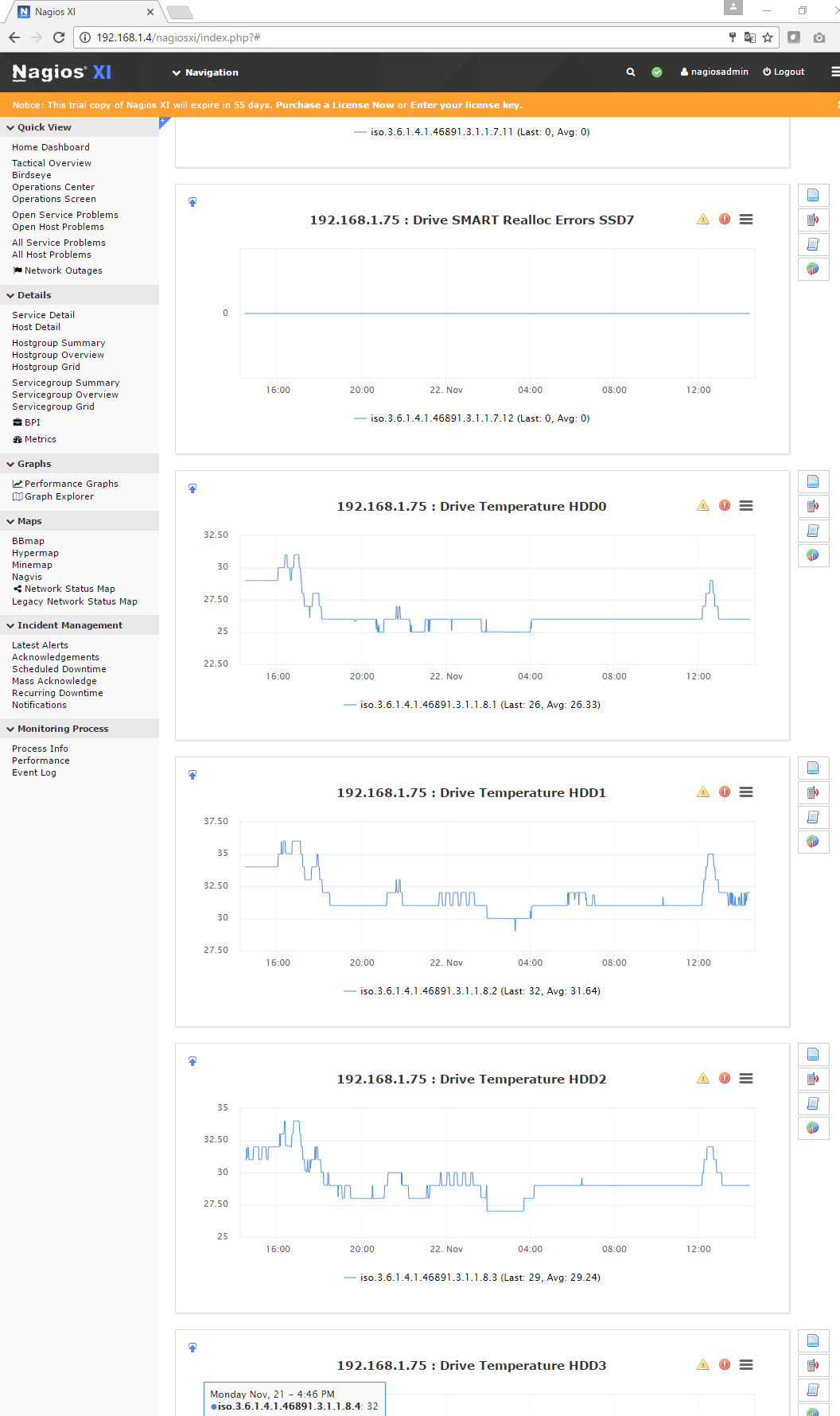Screen dimensions: 840x1416
Task: Click Enter your license key link
Action: (x=465, y=105)
